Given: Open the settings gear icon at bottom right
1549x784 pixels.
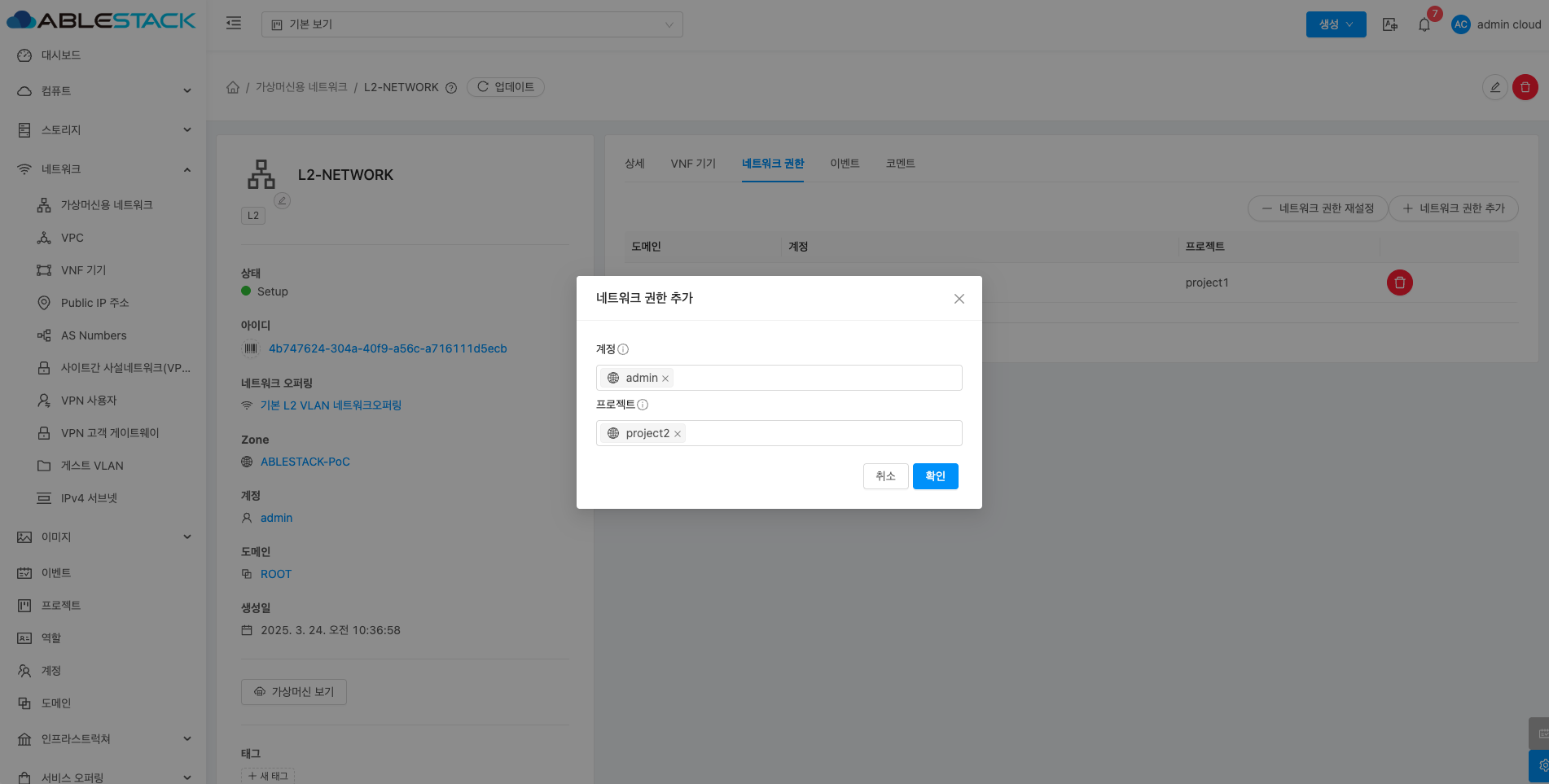Looking at the screenshot, I should (1539, 766).
